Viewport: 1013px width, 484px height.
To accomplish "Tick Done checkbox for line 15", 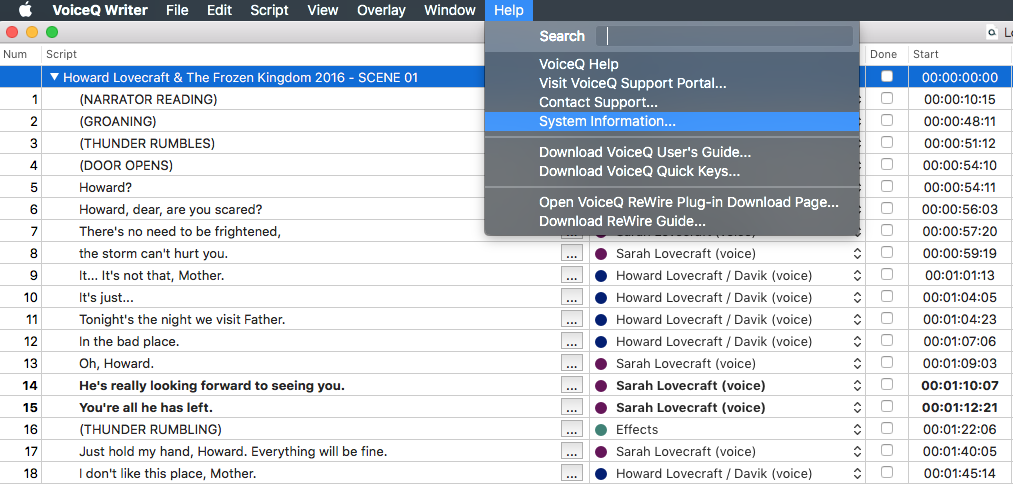I will (x=887, y=406).
